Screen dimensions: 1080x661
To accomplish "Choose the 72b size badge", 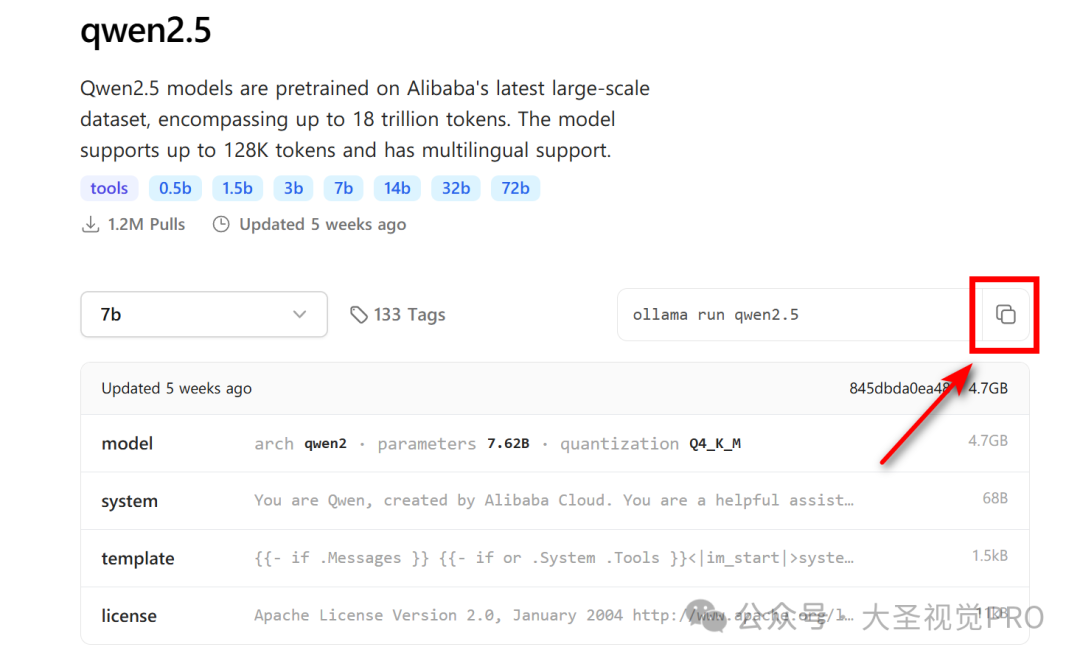I will (x=515, y=188).
